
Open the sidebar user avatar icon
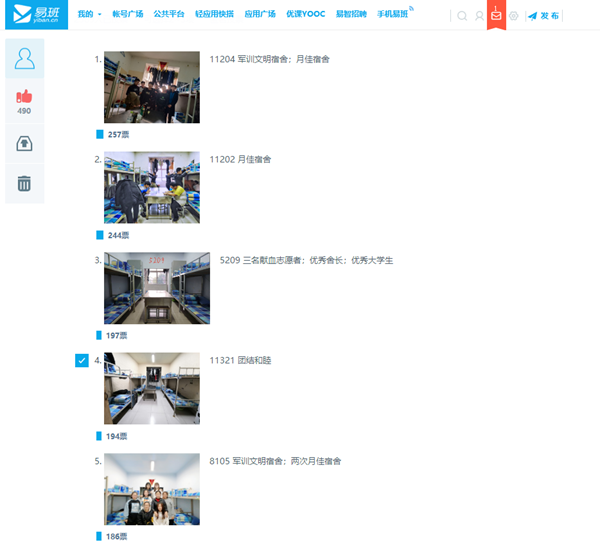coord(24,59)
